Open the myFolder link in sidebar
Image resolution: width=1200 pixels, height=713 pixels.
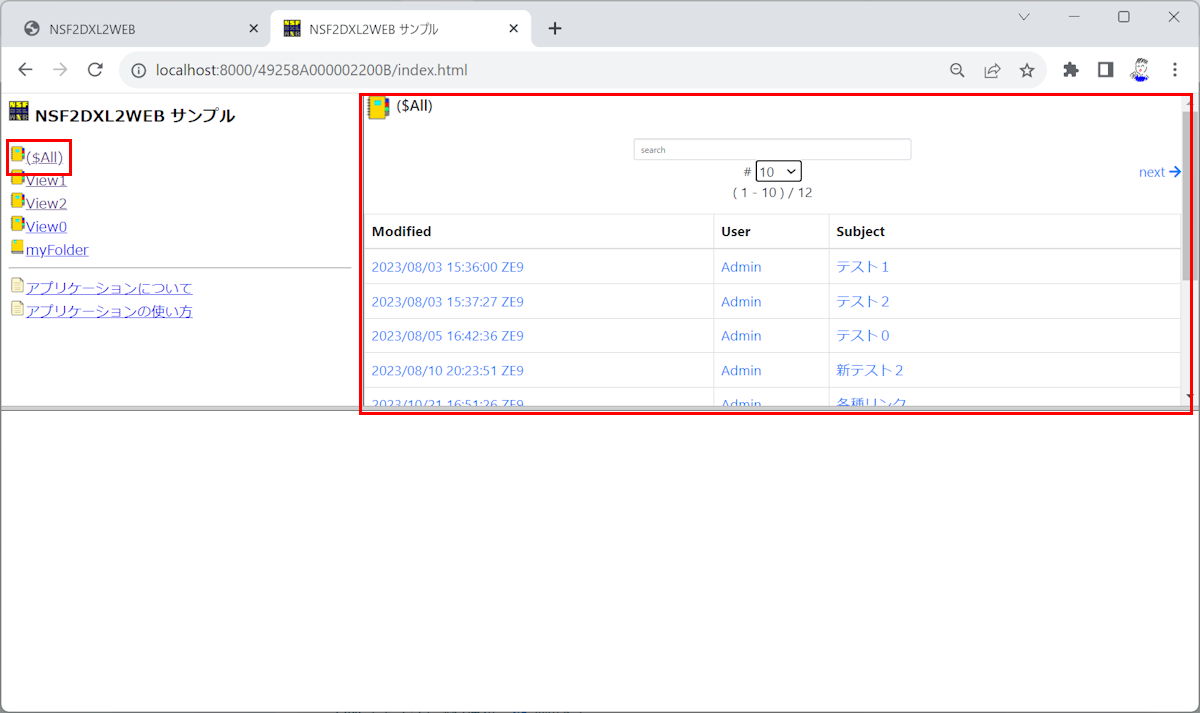(x=57, y=250)
